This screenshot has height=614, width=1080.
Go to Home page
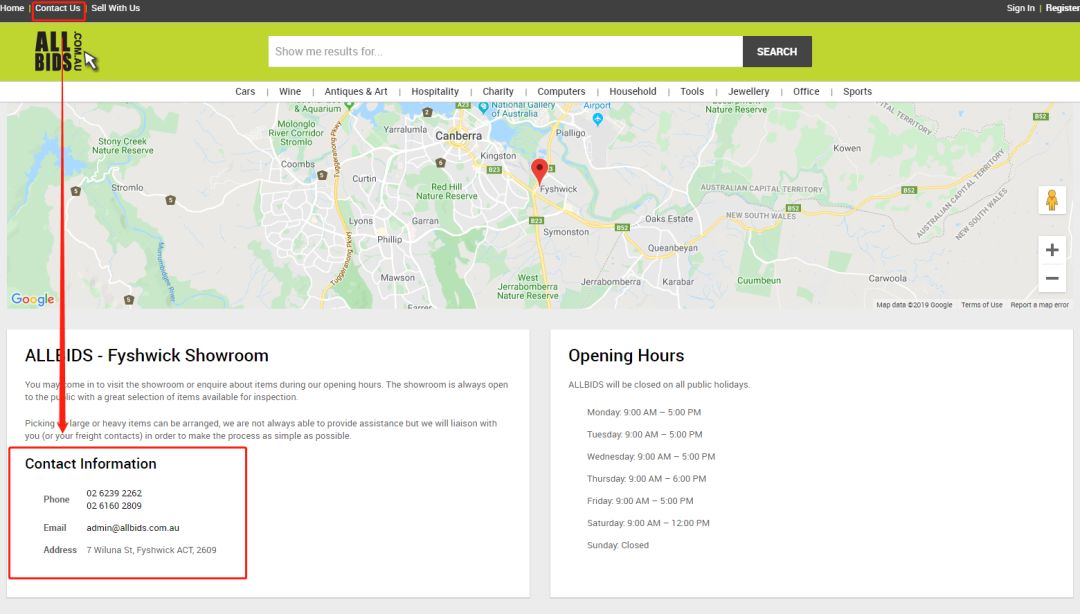(12, 8)
